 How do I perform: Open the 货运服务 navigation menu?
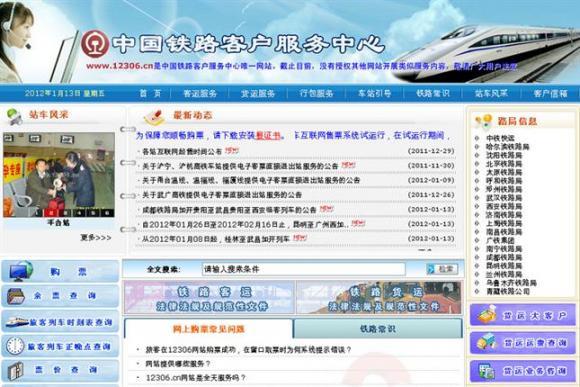click(x=258, y=93)
